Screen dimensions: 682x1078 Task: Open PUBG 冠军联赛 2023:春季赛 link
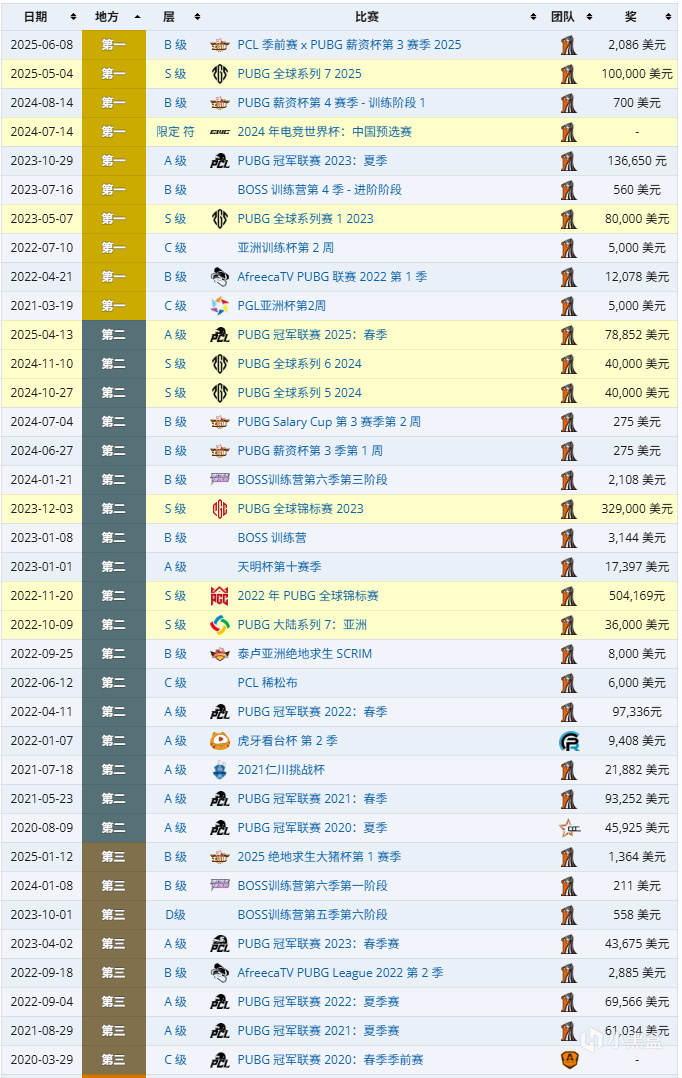tap(318, 944)
